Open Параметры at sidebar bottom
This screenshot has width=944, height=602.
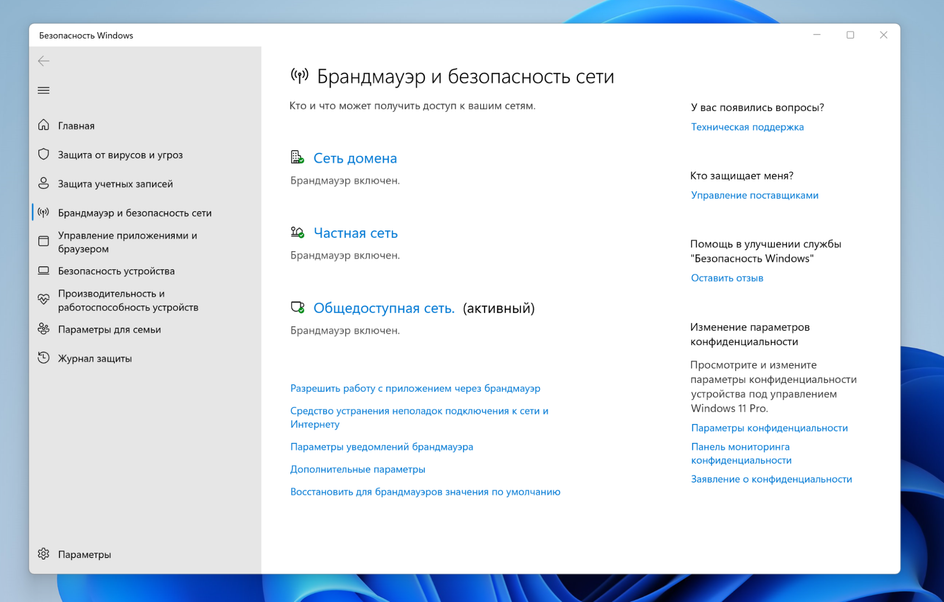pyautogui.click(x=84, y=554)
